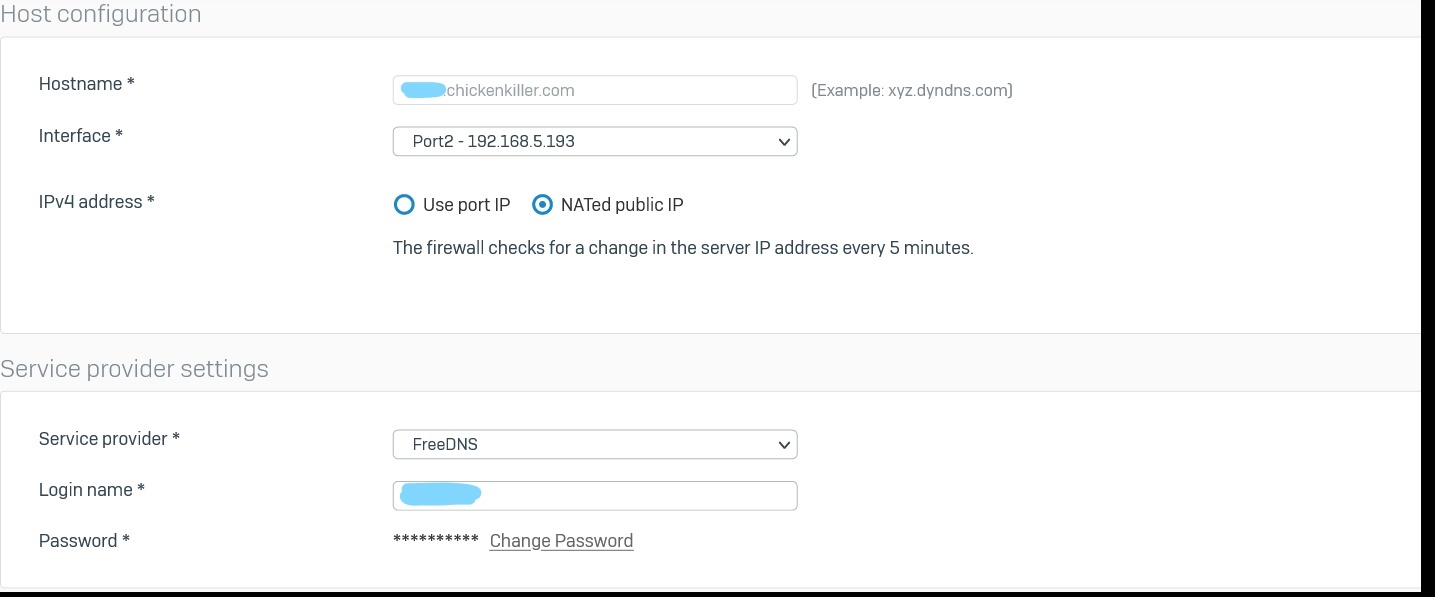Click the IPv4 address field label
Viewport: 1435px width, 597px height.
click(x=97, y=202)
